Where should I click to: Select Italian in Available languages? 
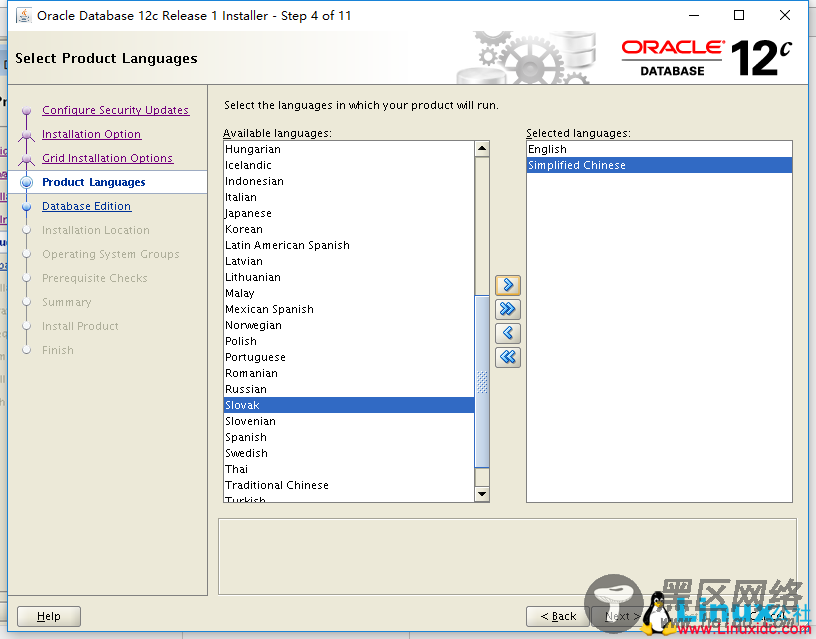(x=349, y=197)
